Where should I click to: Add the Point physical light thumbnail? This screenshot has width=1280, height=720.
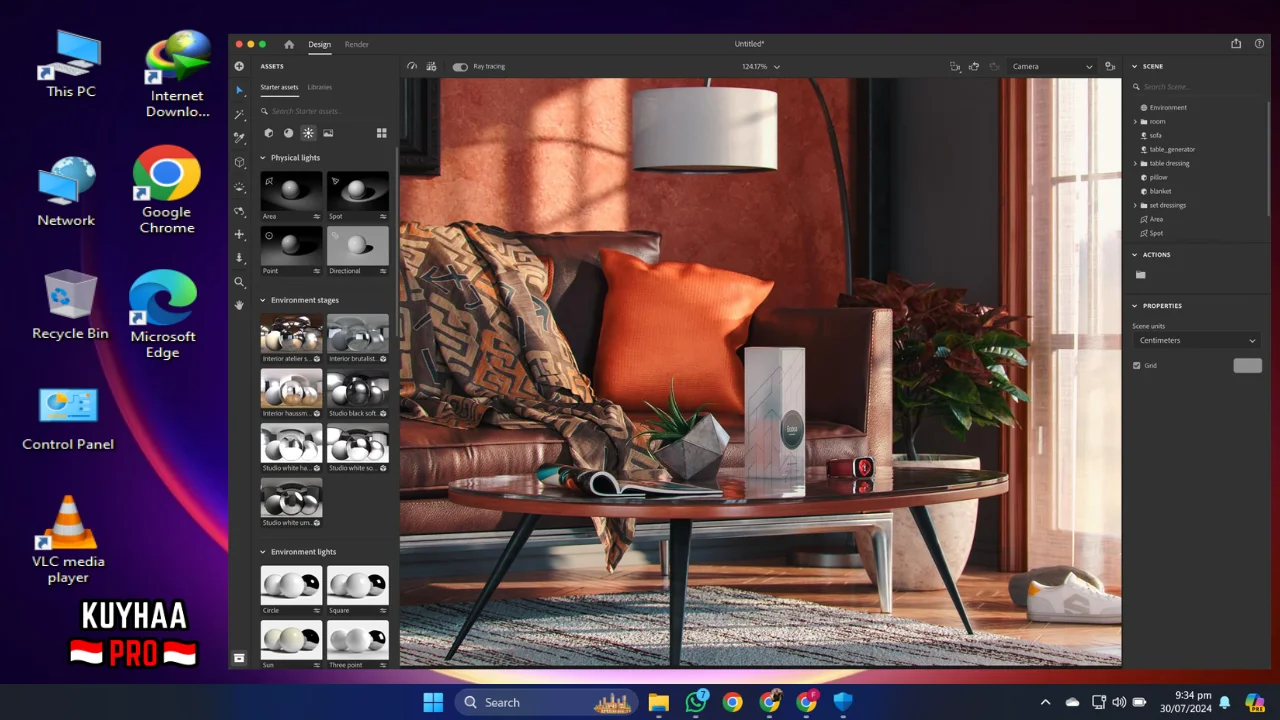click(x=291, y=246)
